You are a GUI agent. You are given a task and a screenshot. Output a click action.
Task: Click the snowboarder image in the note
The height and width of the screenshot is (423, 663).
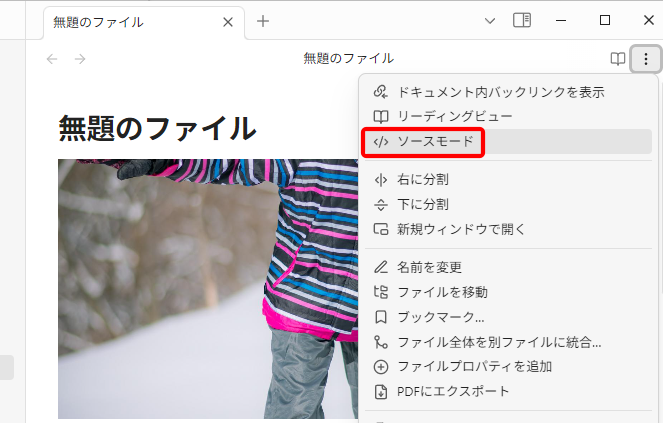tap(208, 288)
